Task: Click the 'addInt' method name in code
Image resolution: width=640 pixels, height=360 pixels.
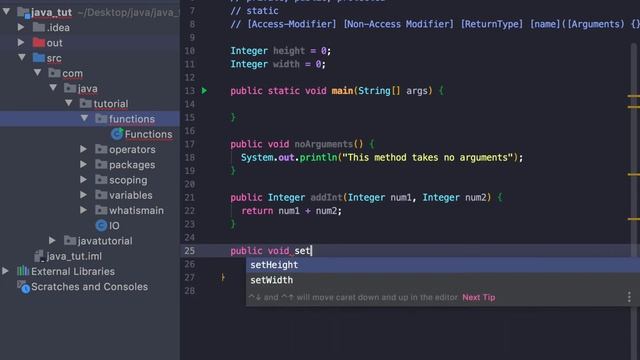Action: point(326,198)
